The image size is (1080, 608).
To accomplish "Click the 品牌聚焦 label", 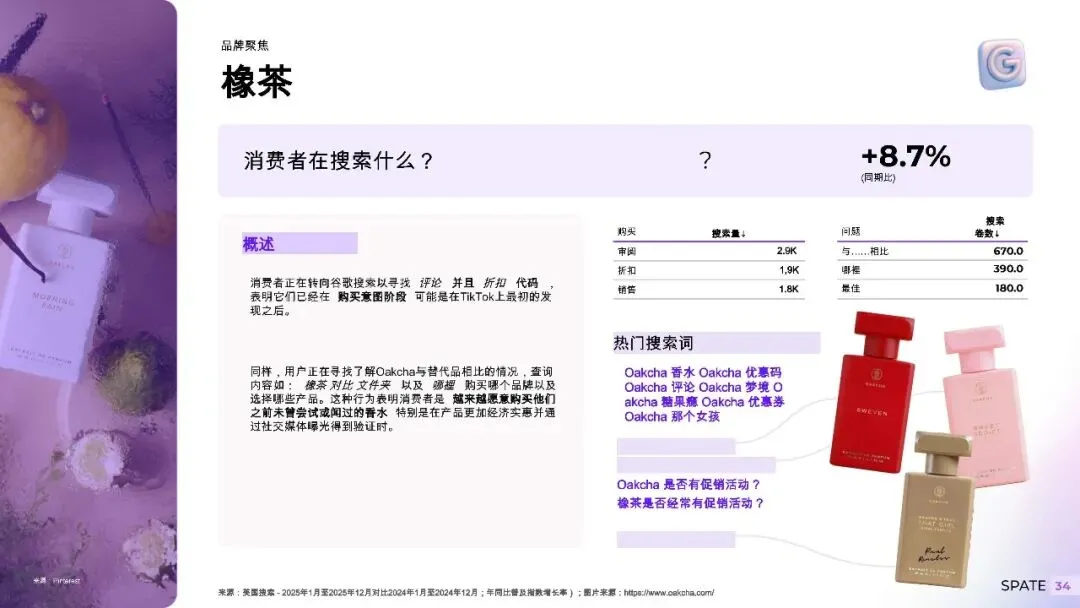I will point(245,46).
